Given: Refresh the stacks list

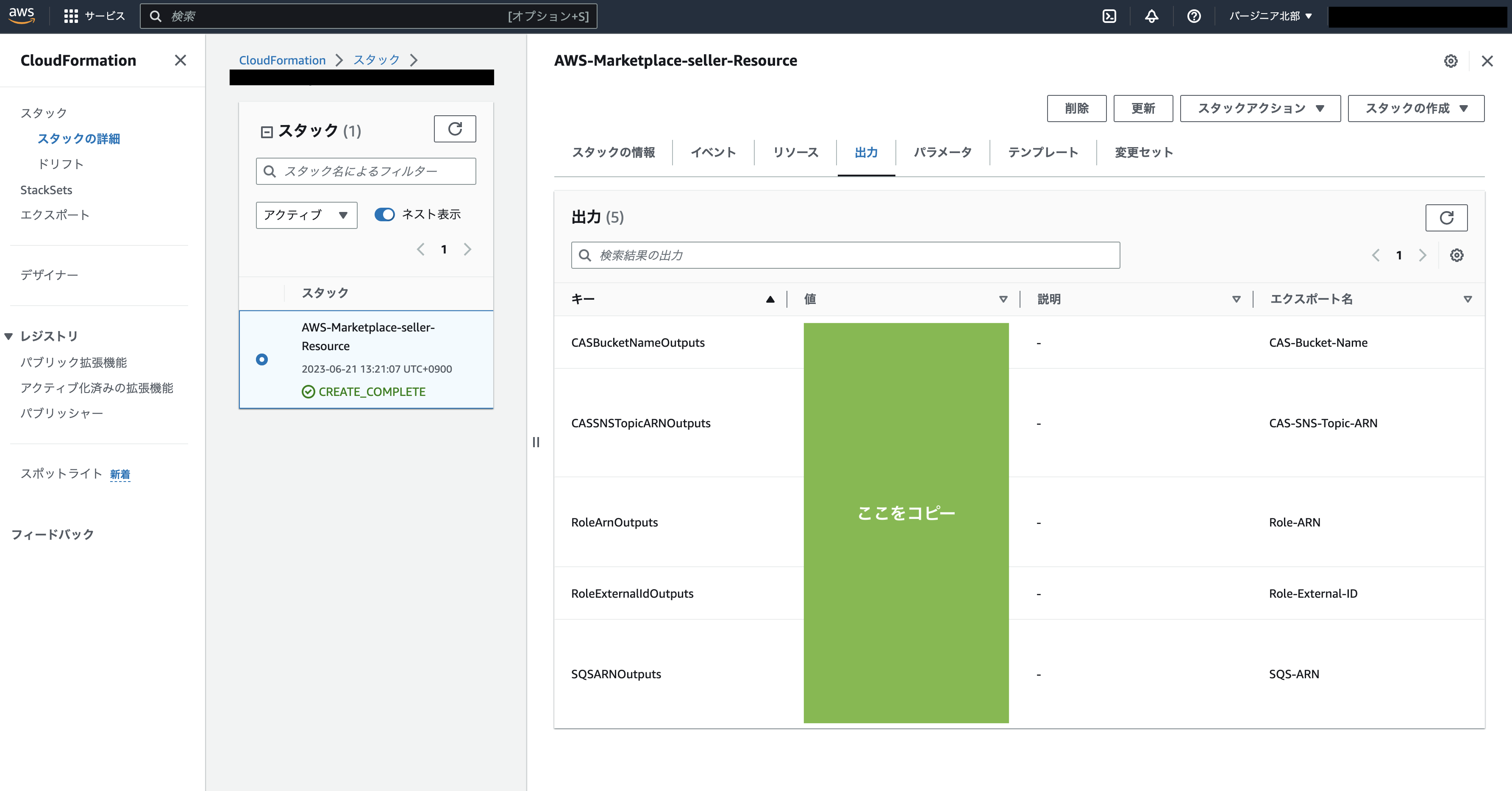Looking at the screenshot, I should (x=454, y=128).
